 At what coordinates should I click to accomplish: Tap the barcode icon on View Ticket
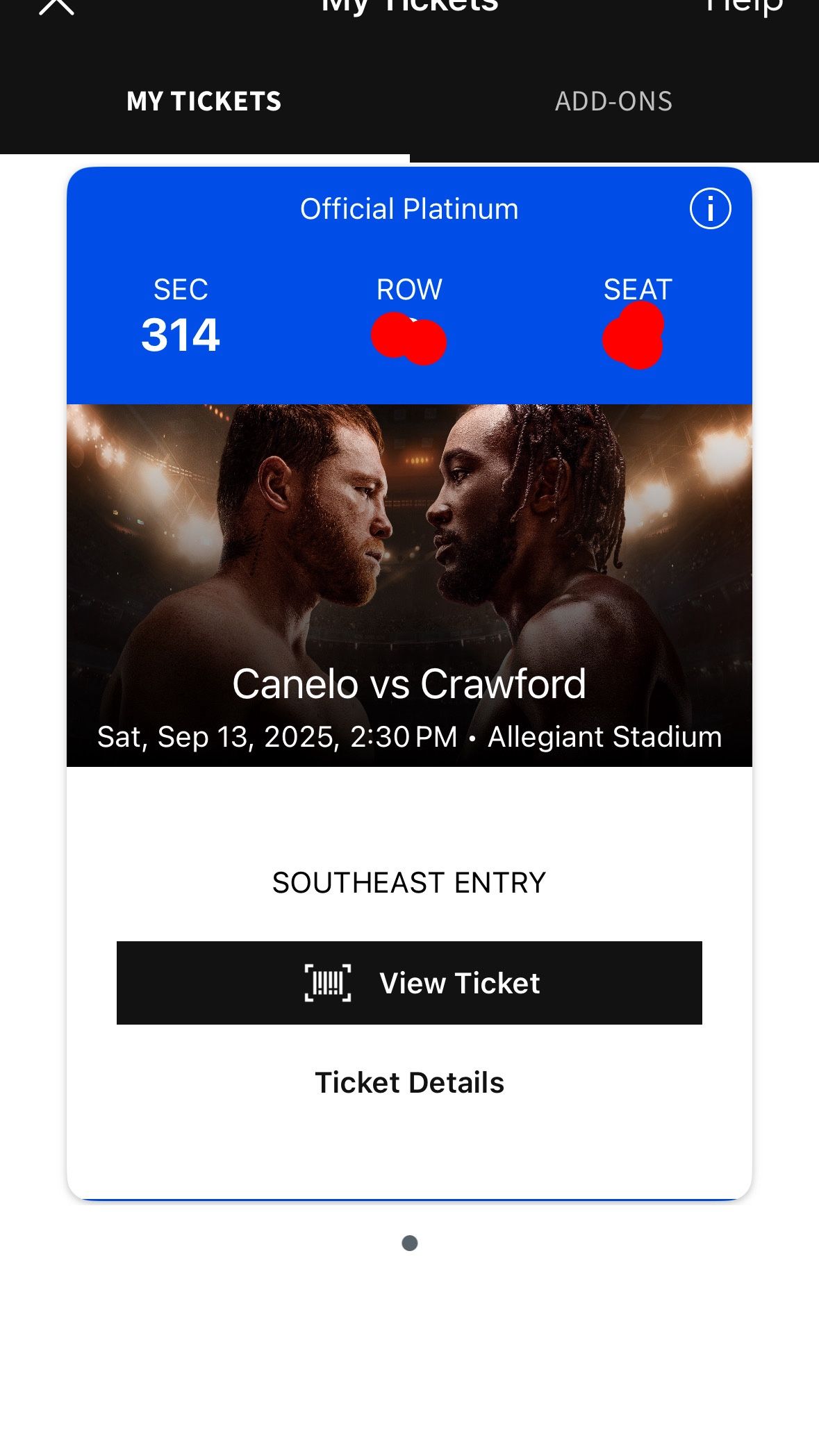coord(328,983)
